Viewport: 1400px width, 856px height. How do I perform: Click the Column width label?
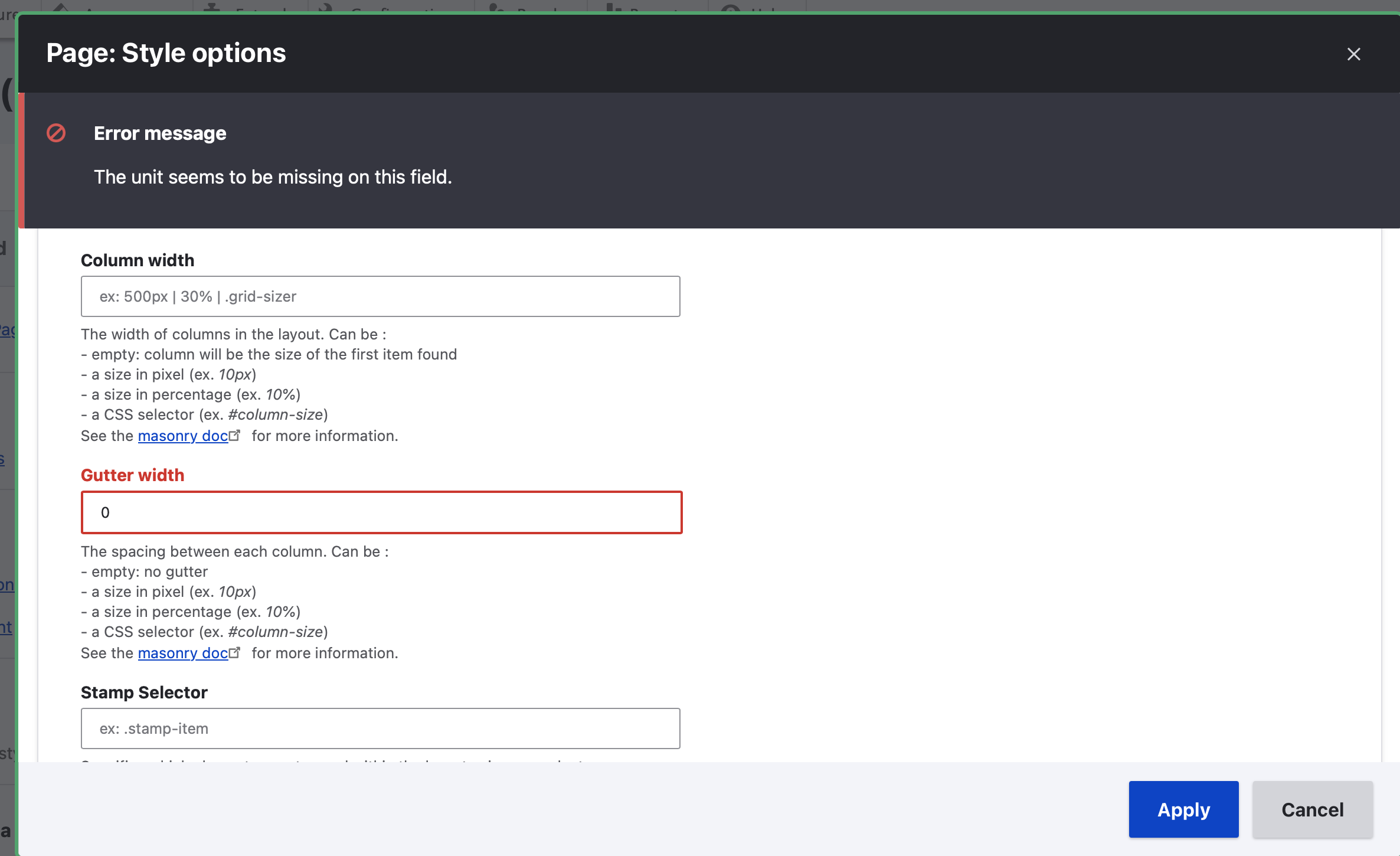coord(137,260)
